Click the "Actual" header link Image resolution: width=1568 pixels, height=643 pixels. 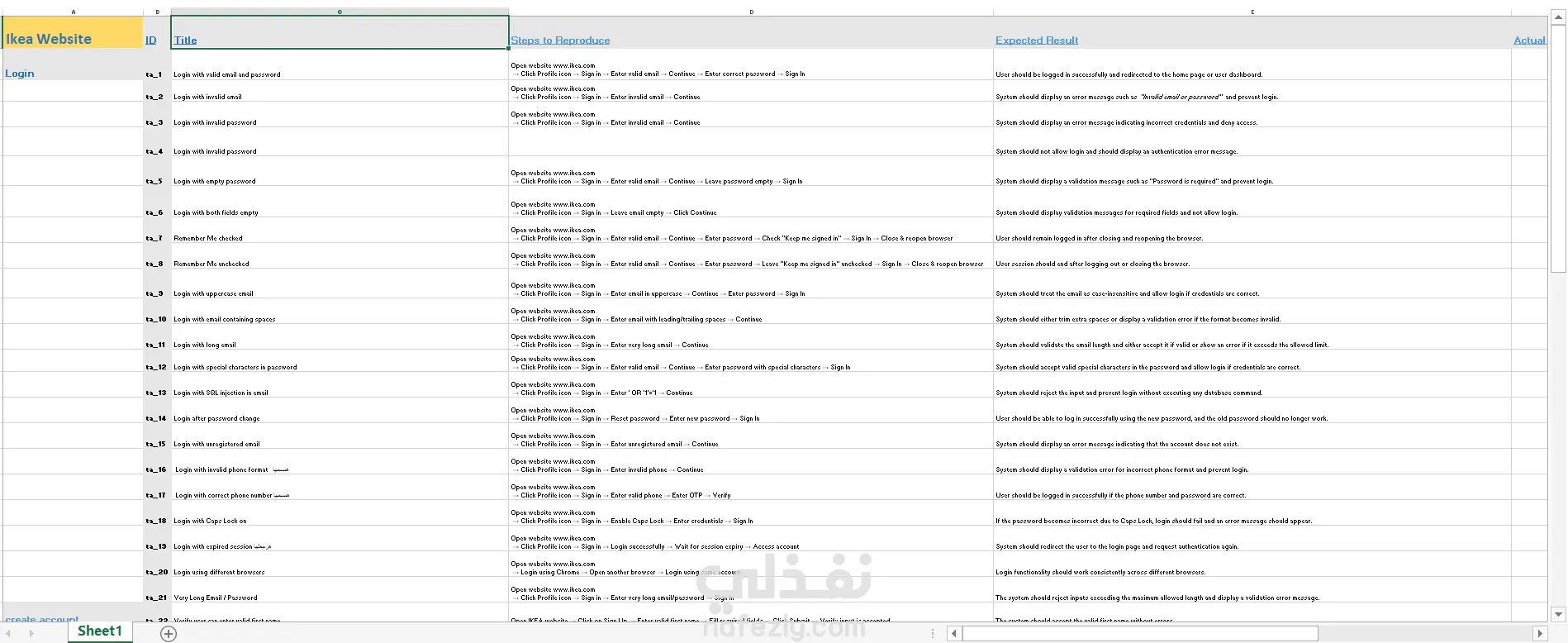1529,40
